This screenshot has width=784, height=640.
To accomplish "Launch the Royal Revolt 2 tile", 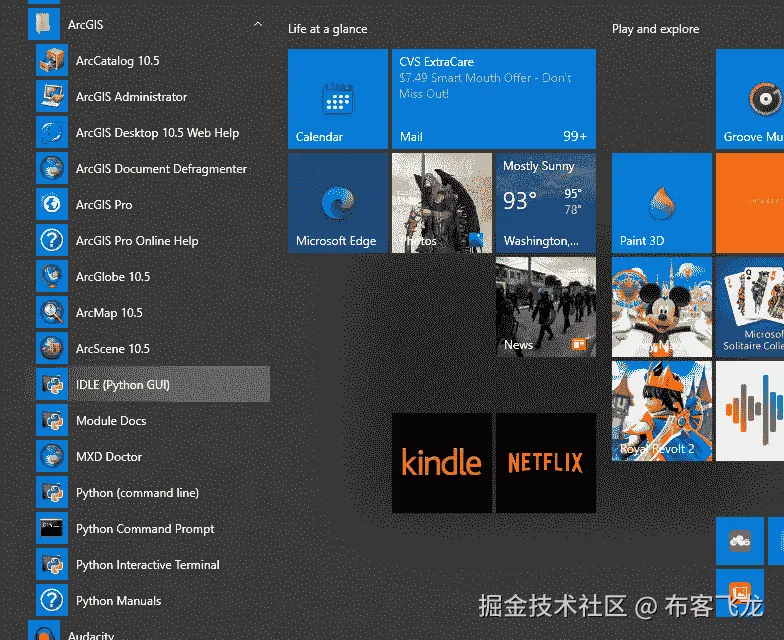I will pyautogui.click(x=662, y=411).
